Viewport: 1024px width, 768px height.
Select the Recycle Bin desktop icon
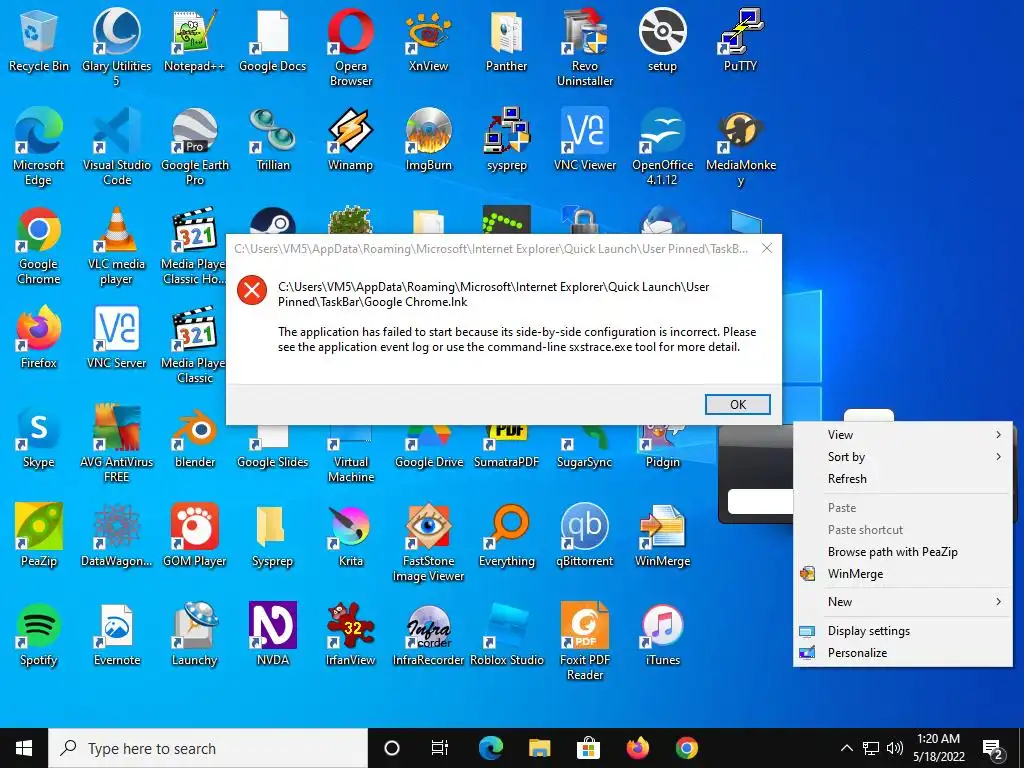[x=39, y=40]
